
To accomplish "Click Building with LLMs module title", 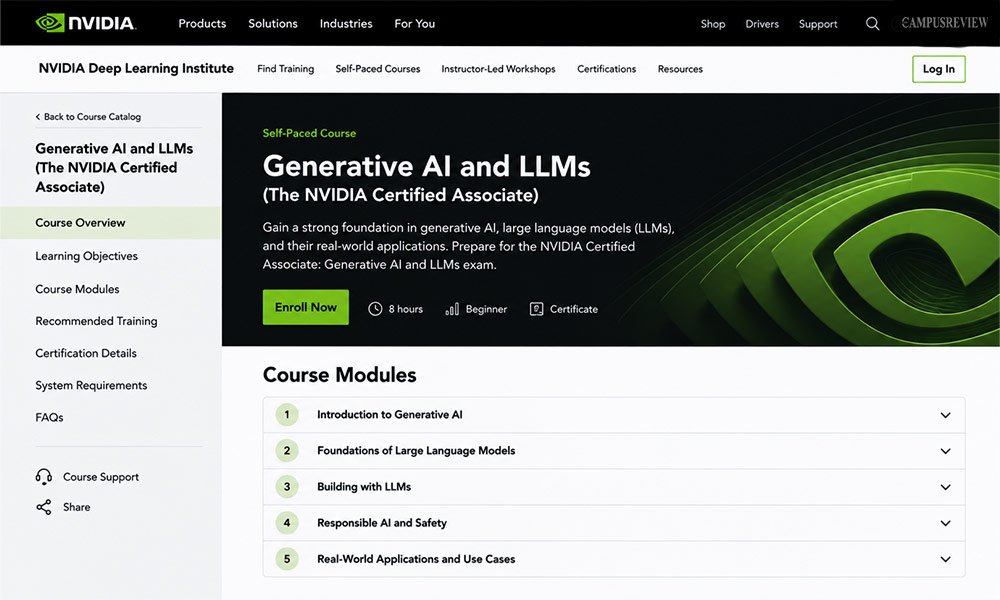I will pos(364,487).
